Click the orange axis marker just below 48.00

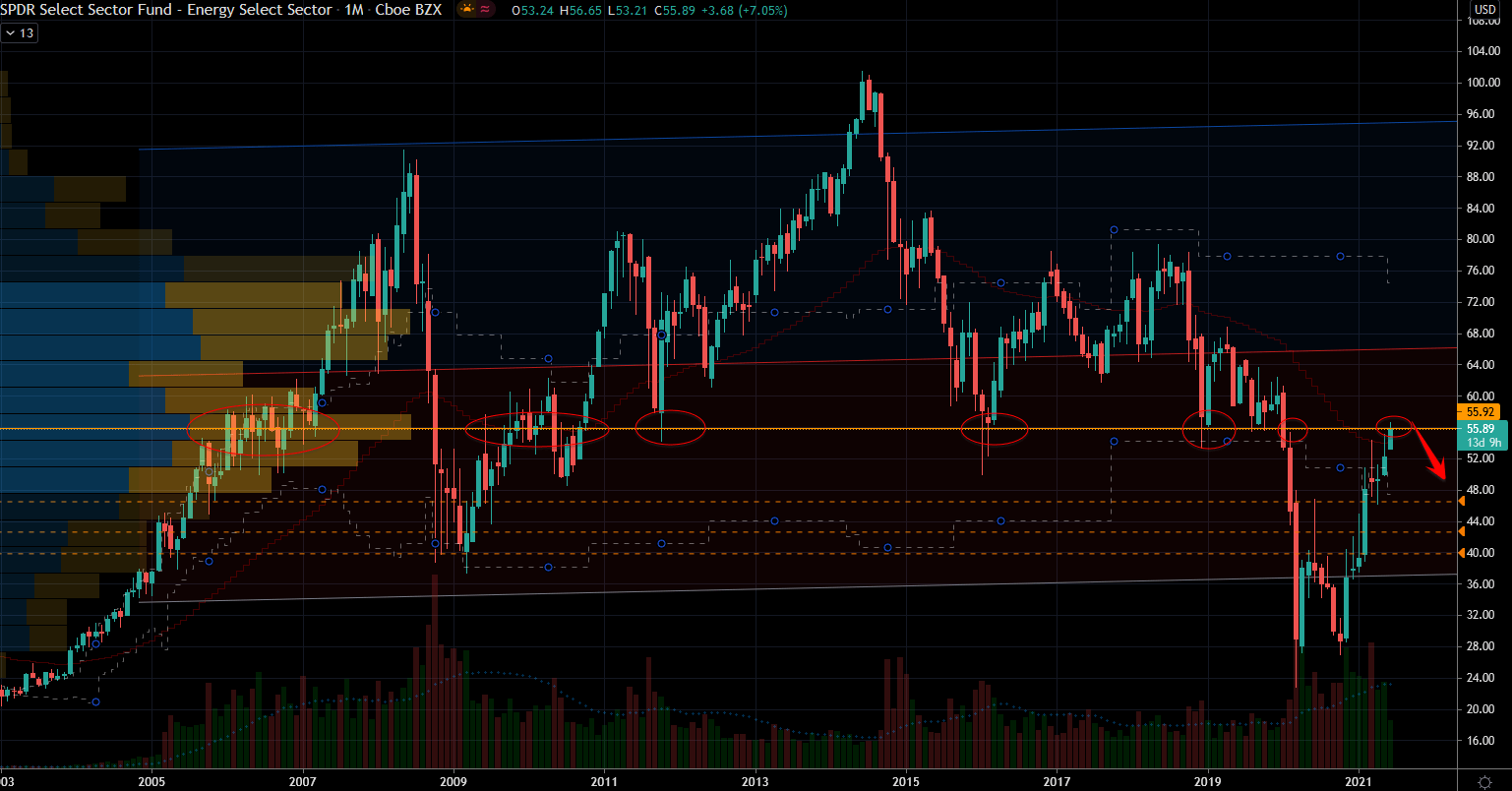tap(1462, 502)
